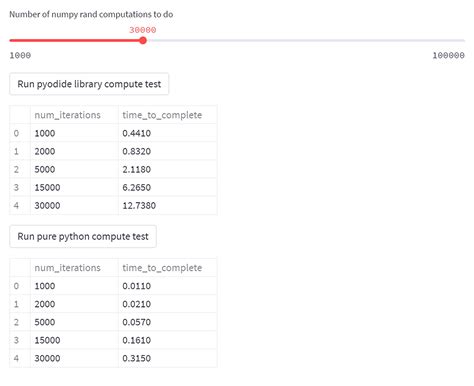Select cell 0.0110 in pure python table
This screenshot has width=474, height=386.
point(168,286)
